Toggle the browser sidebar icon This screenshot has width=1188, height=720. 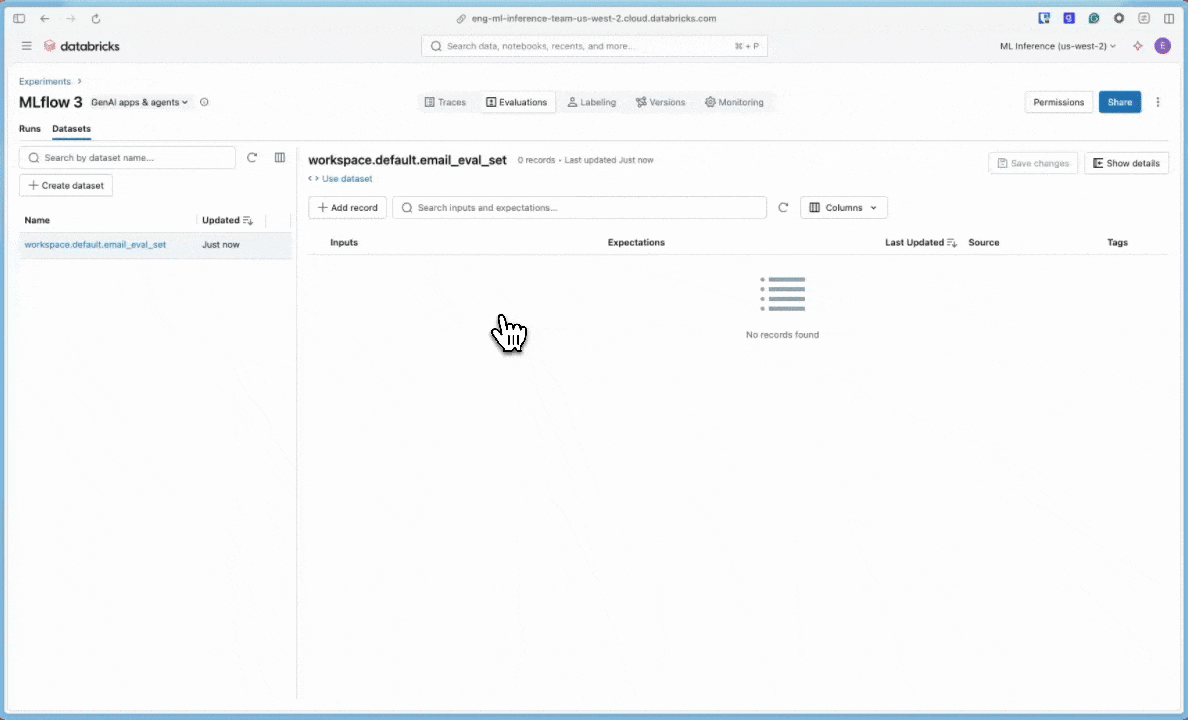19,18
